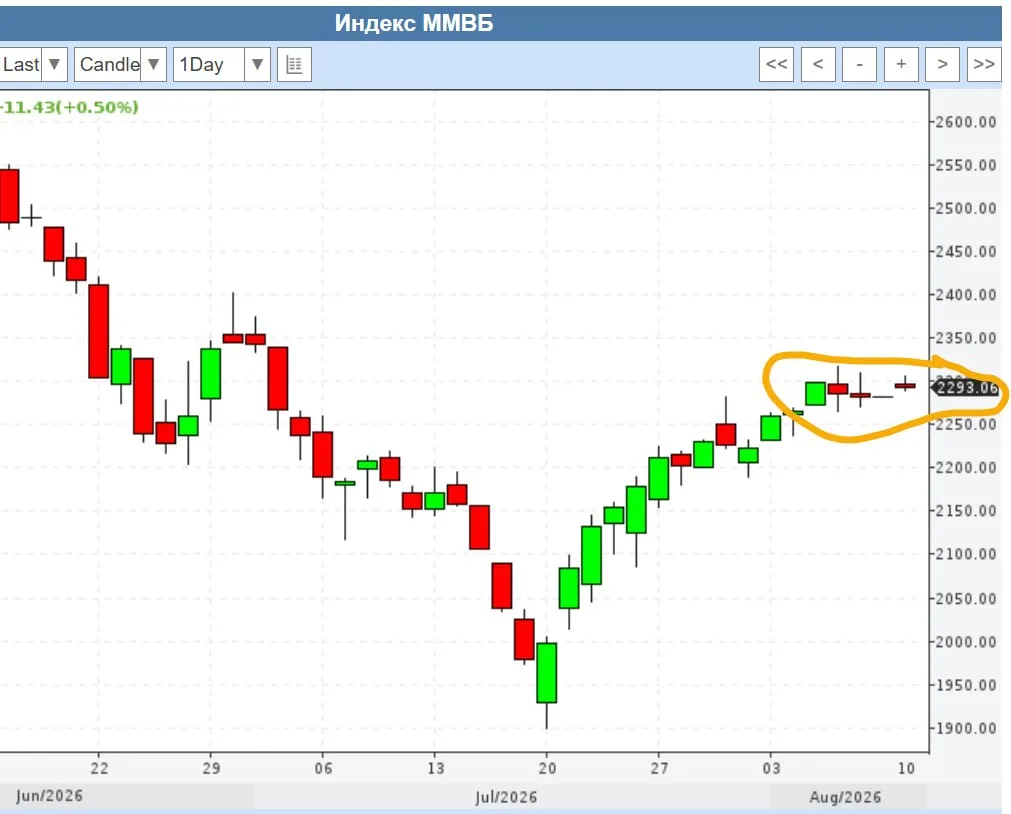The image size is (1011, 814).
Task: Click the large green candle at date 20
Action: pyautogui.click(x=547, y=673)
